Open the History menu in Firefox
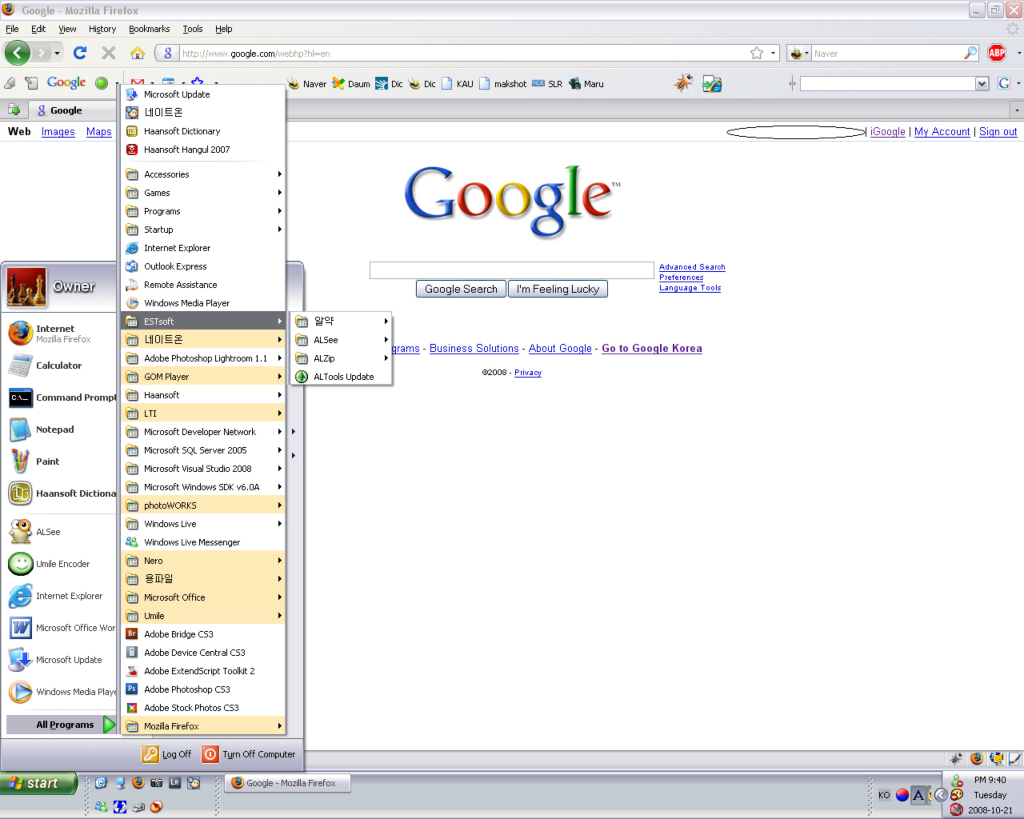Viewport: 1024px width, 819px height. (x=102, y=29)
